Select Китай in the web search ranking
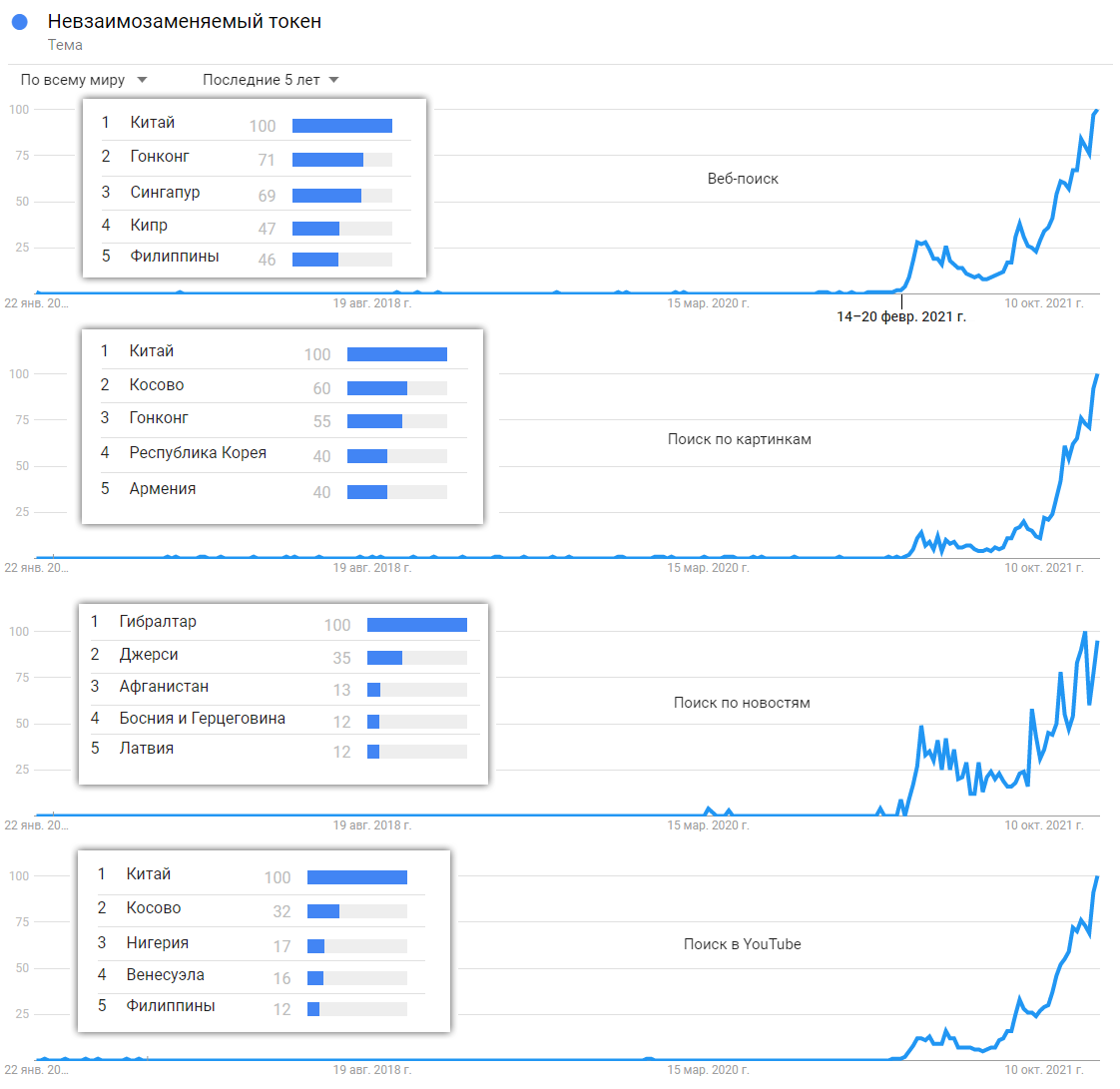This screenshot has height=1089, width=1120. pos(152,122)
